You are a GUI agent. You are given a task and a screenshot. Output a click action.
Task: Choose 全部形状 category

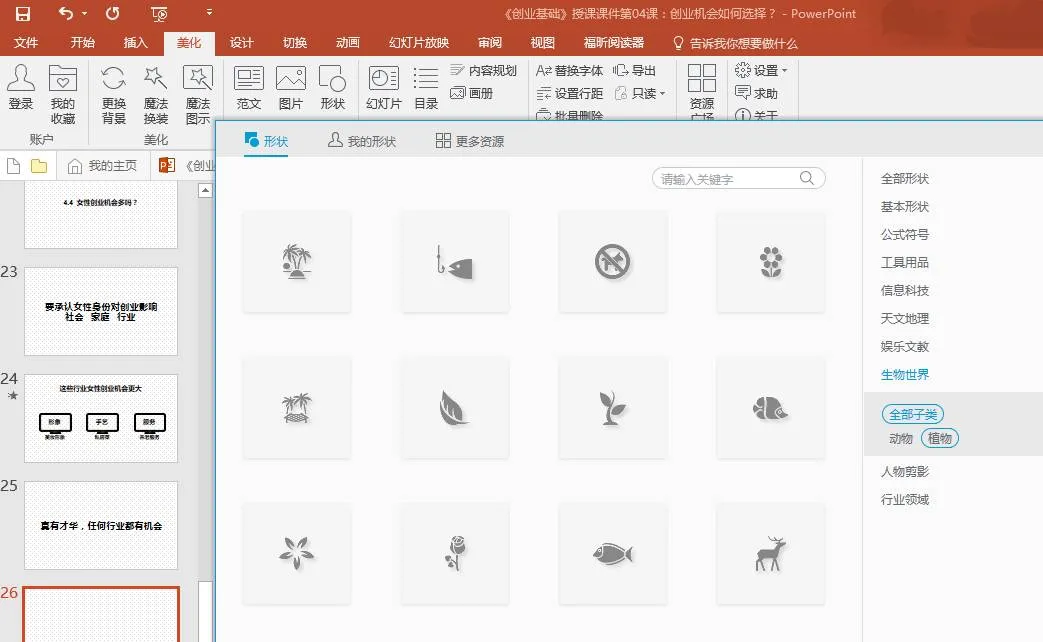[905, 179]
